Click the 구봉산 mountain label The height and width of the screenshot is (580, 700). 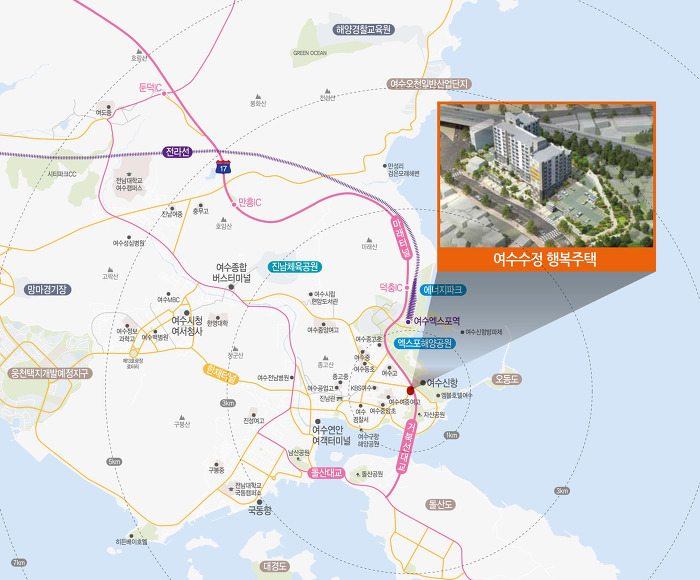click(182, 424)
